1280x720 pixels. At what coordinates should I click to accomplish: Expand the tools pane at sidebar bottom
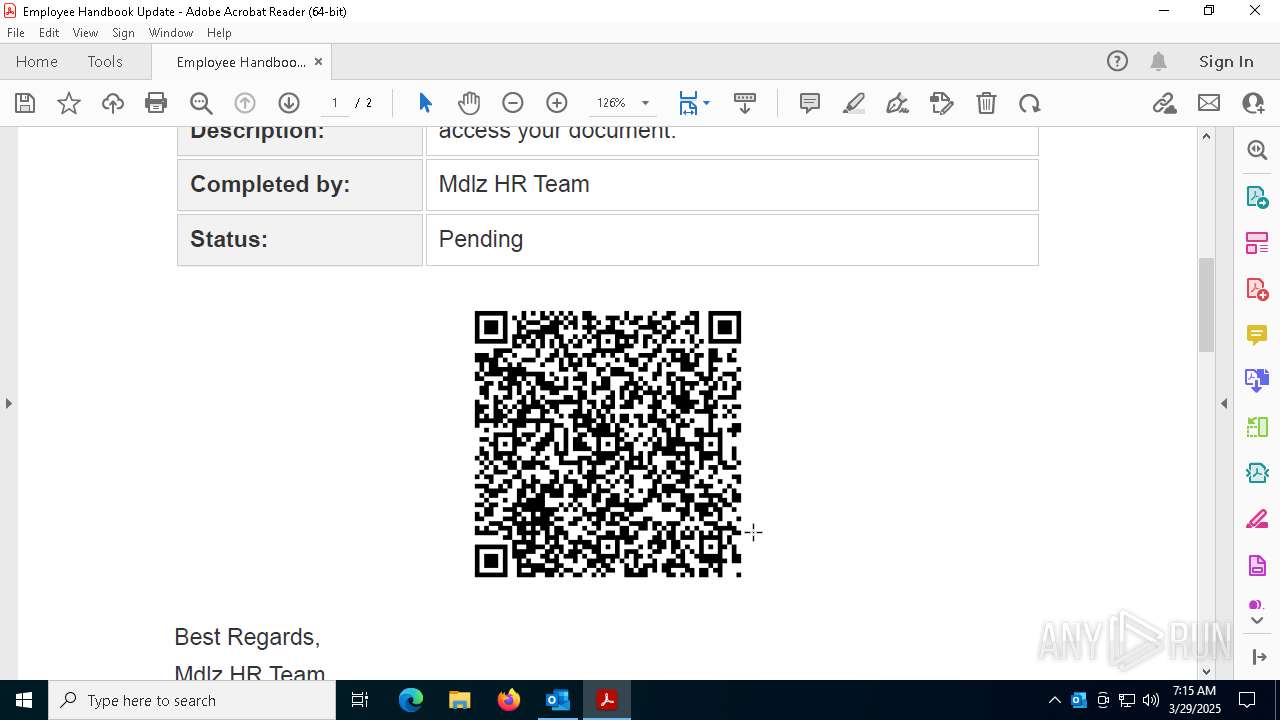(1258, 657)
